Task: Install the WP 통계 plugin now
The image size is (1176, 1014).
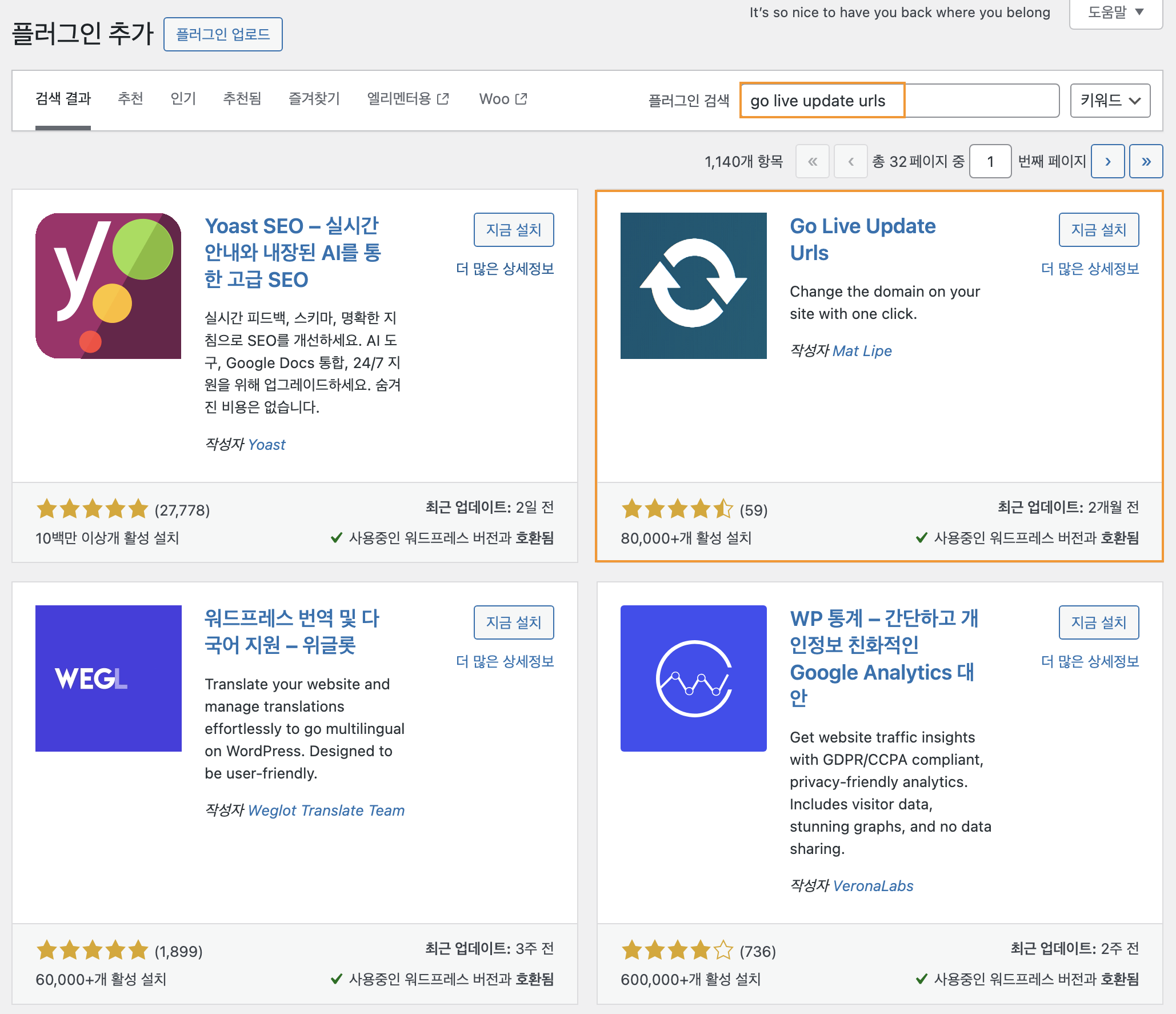Action: click(1098, 622)
